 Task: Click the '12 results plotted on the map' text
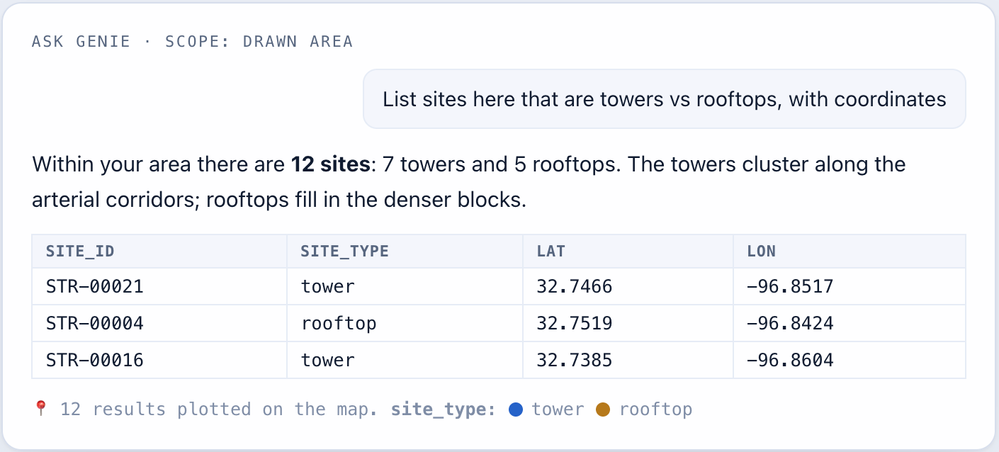pos(215,409)
